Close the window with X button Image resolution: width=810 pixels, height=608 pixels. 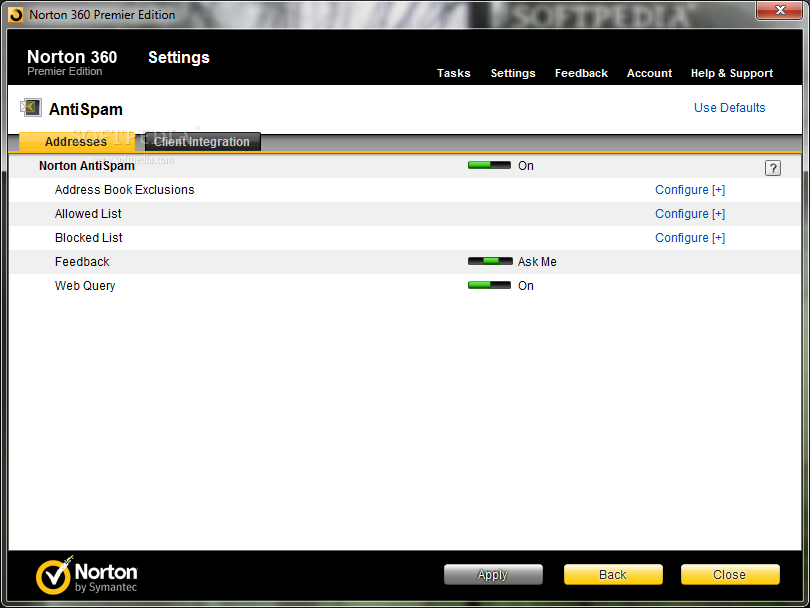(780, 10)
